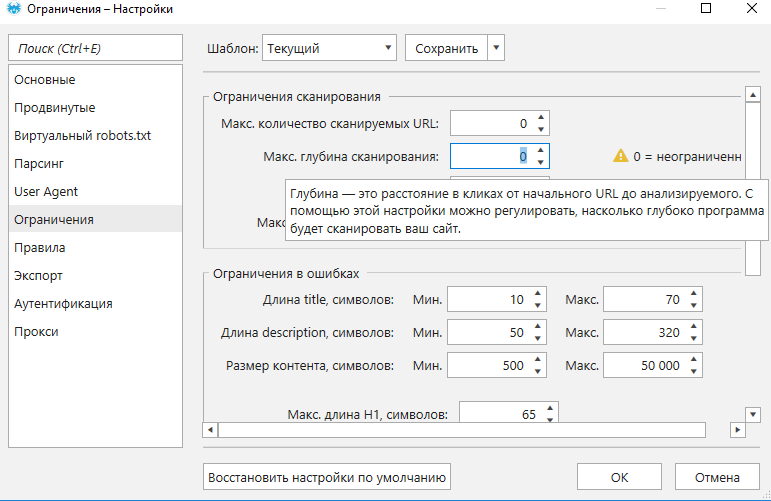Click the app logo in title bar
Viewport: 771px width, 501px height.
(14, 8)
